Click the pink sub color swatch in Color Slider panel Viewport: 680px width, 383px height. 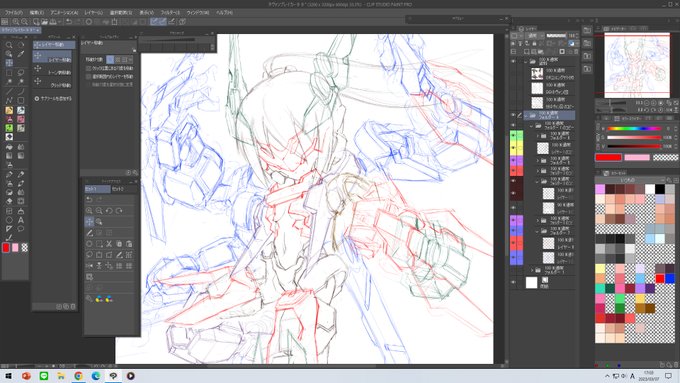coord(637,157)
